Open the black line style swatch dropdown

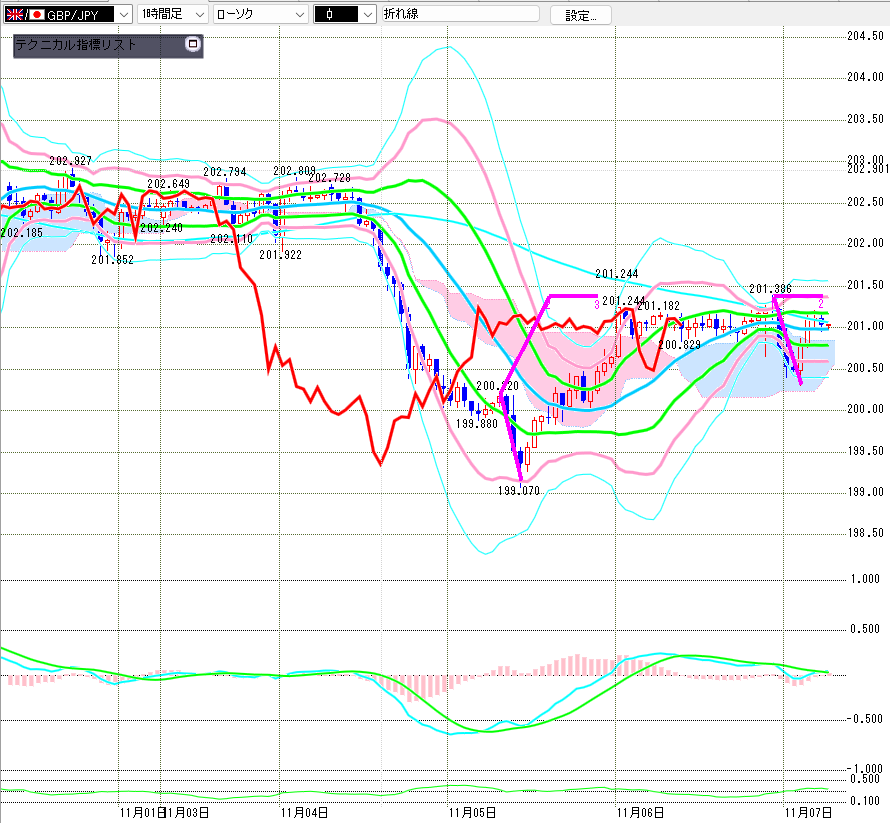tap(367, 15)
